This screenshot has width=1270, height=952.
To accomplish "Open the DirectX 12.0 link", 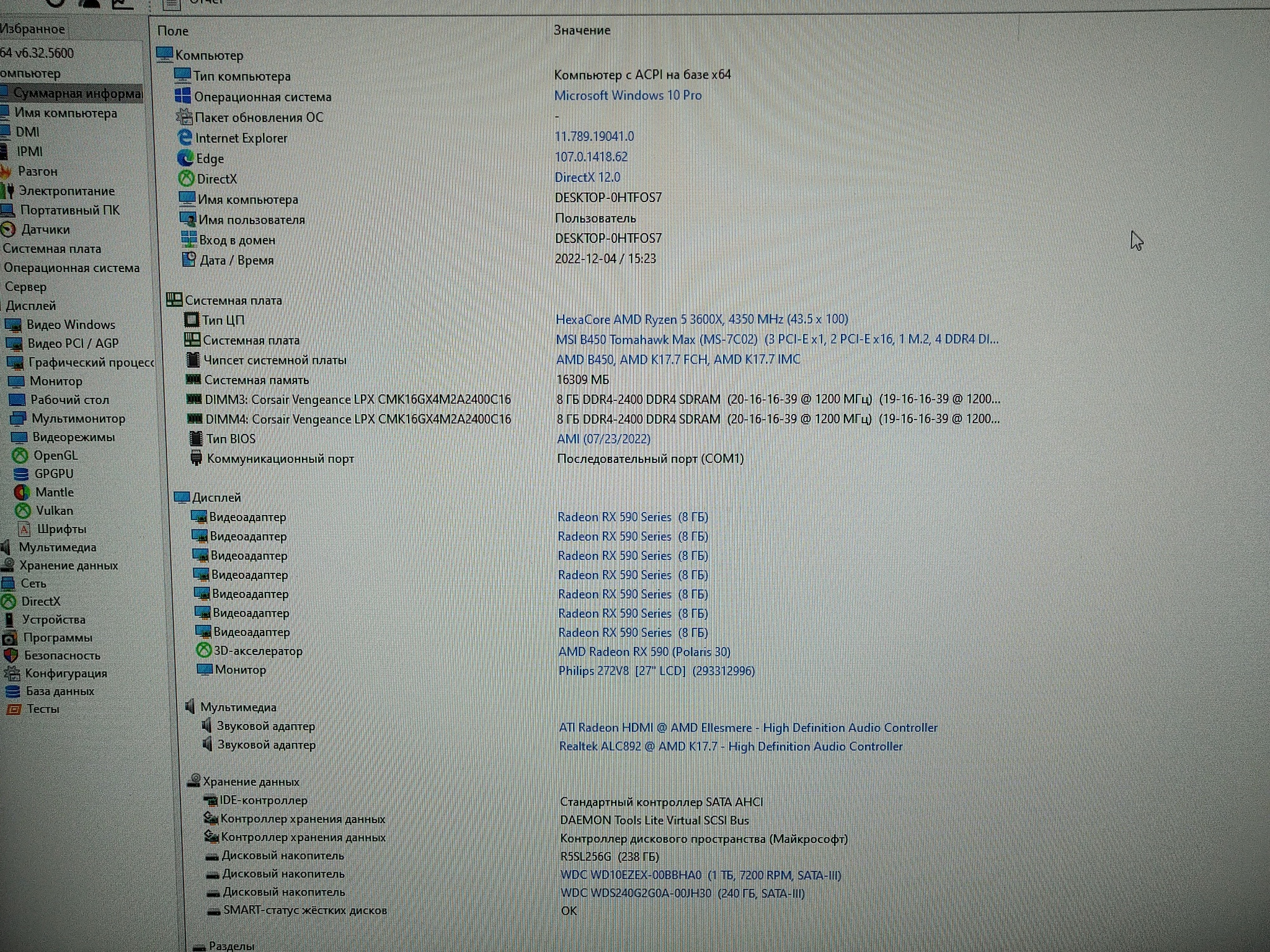I will coord(587,177).
